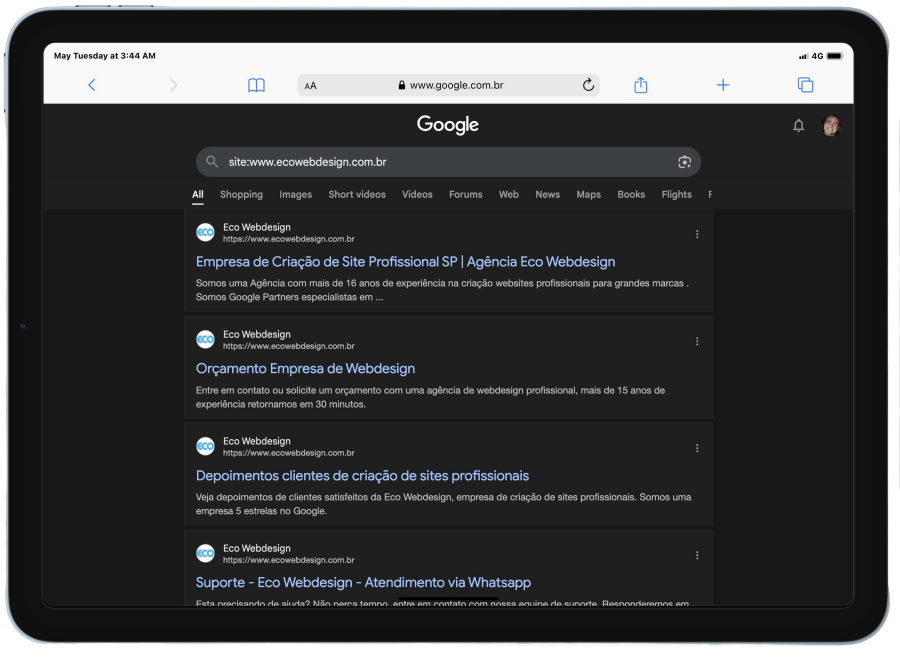The width and height of the screenshot is (900, 658).
Task: Switch to the News tab
Action: point(548,194)
